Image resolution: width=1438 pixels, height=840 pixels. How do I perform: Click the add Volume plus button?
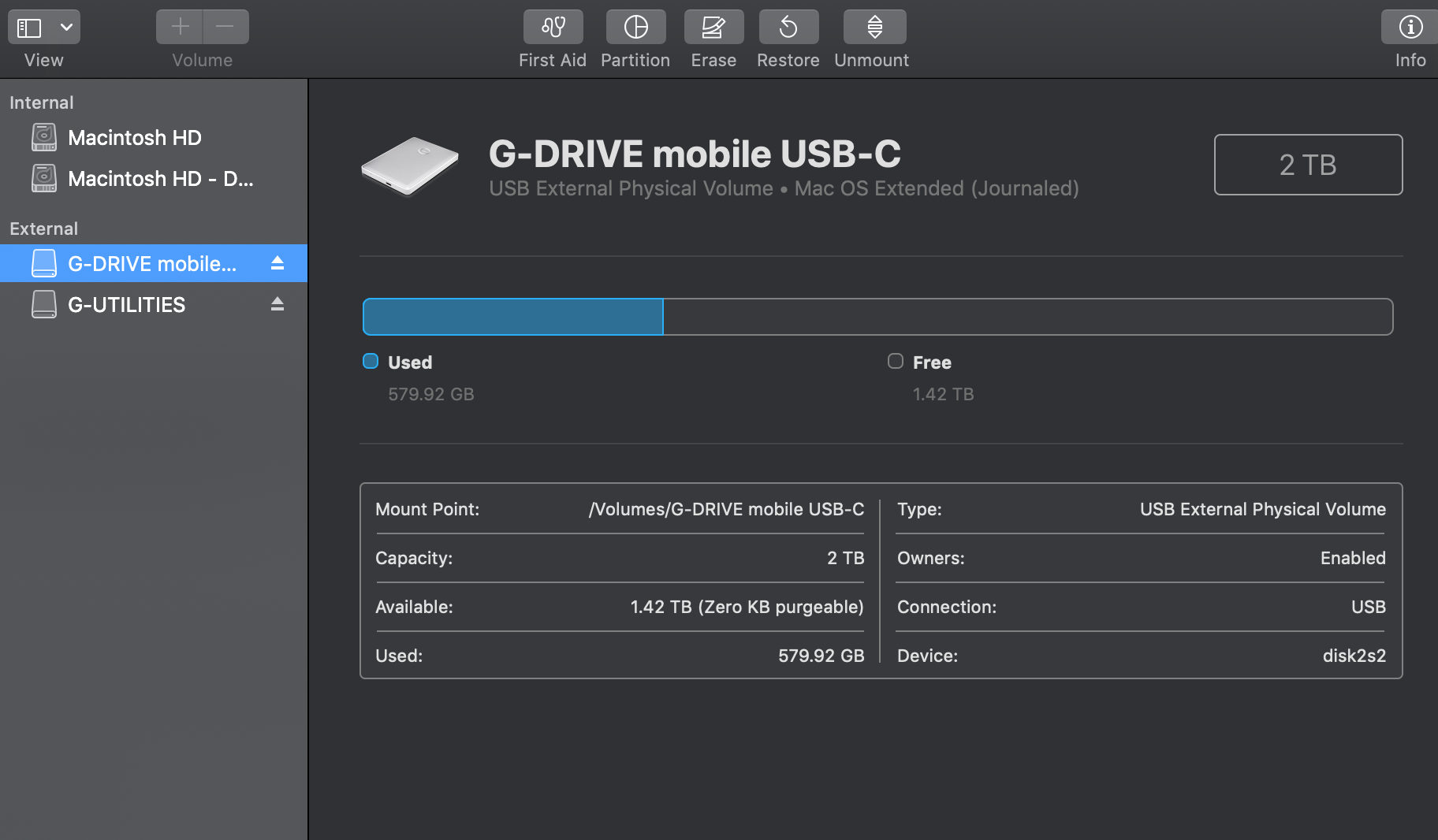coord(180,27)
